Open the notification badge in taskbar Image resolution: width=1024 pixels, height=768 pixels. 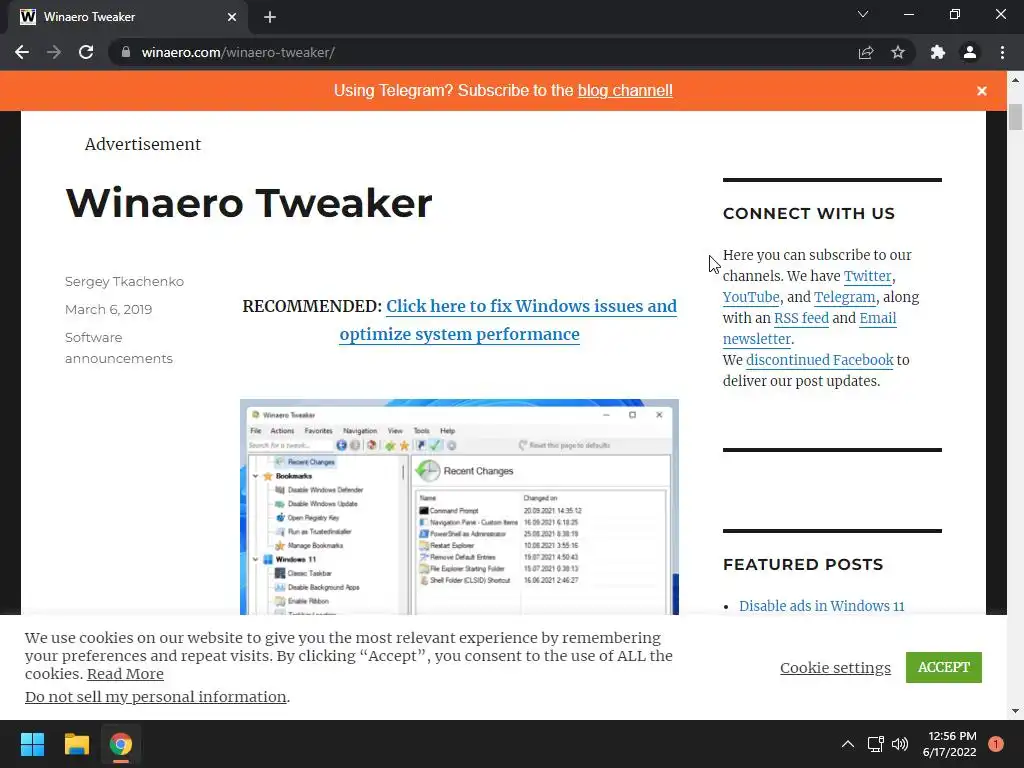click(996, 744)
